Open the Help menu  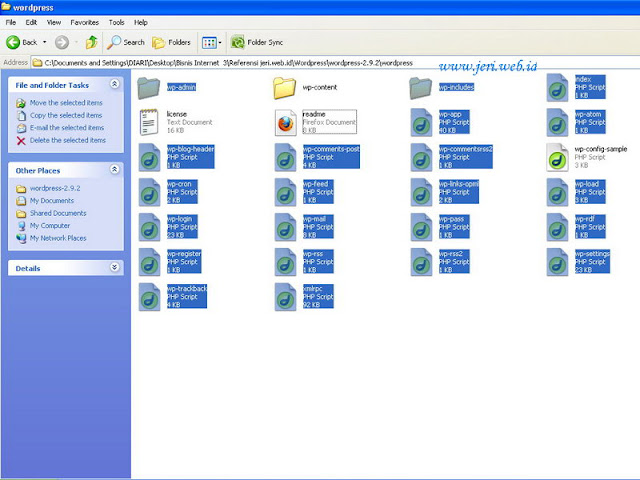click(141, 22)
